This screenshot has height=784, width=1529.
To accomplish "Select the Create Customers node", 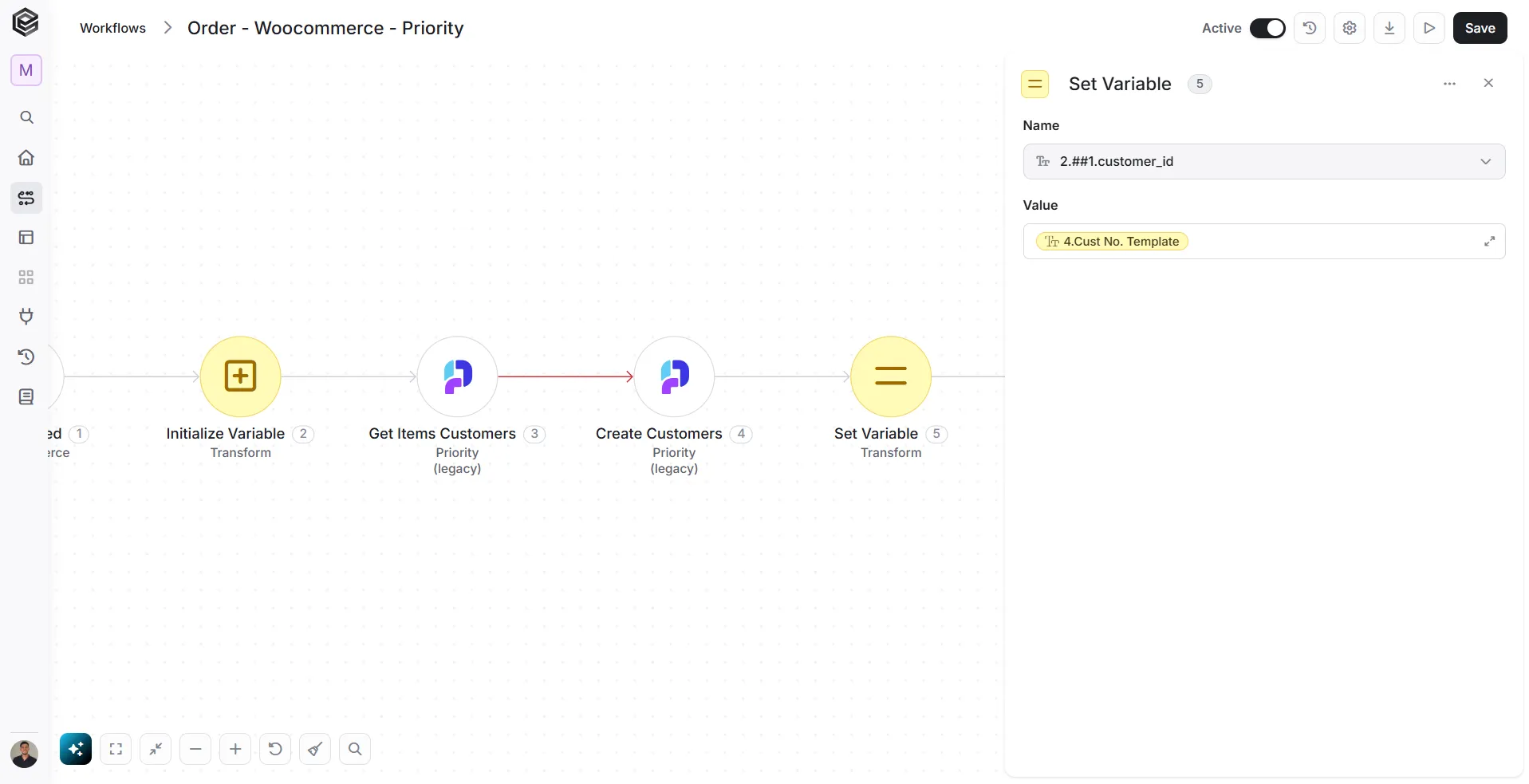I will [674, 376].
